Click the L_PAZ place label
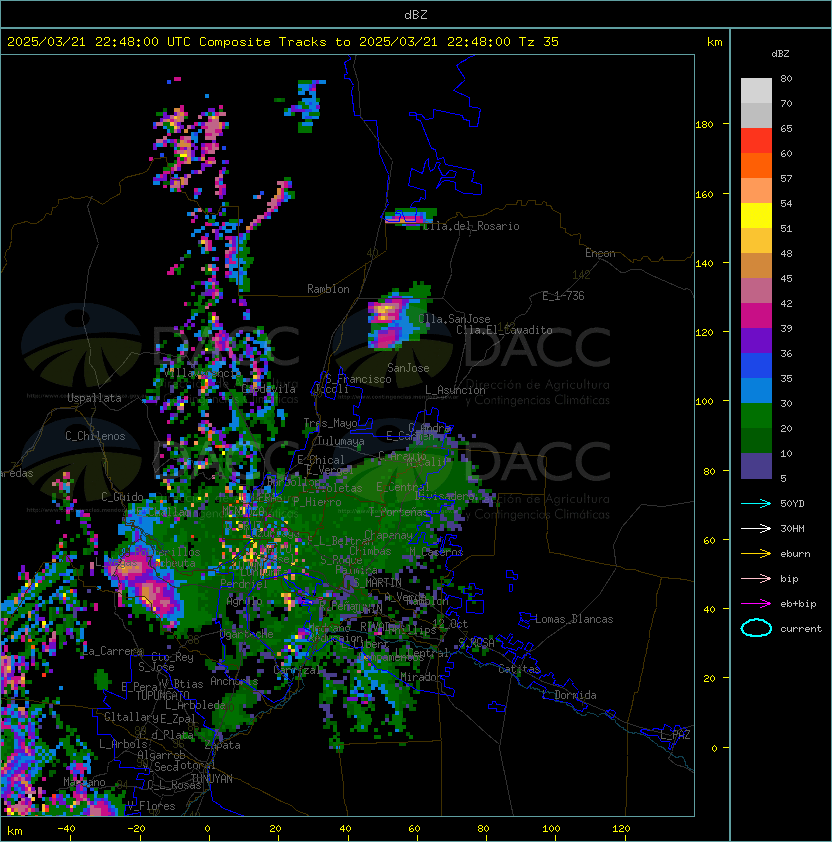This screenshot has height=842, width=832. pyautogui.click(x=675, y=735)
